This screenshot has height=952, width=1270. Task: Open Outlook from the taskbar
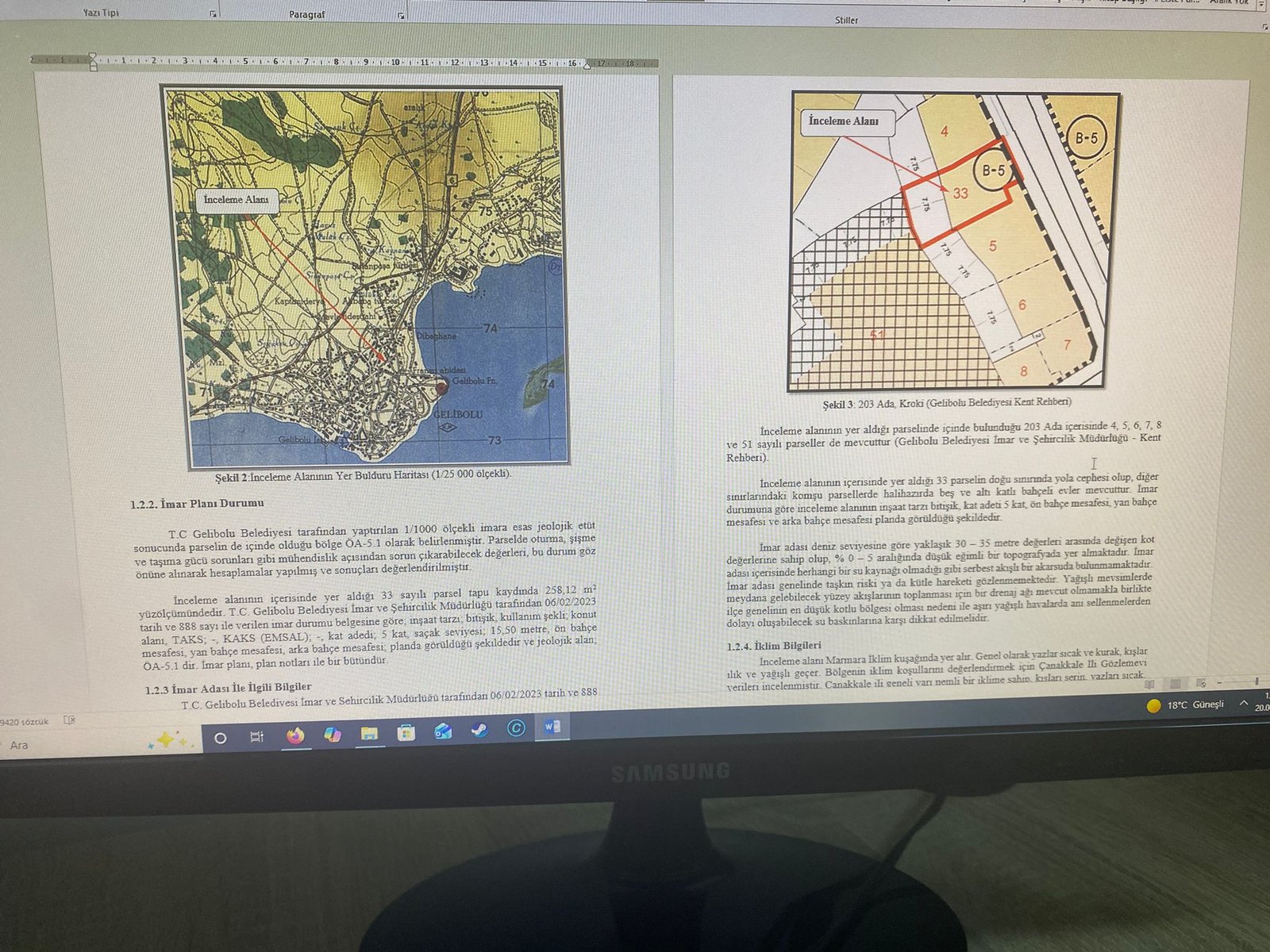pyautogui.click(x=443, y=731)
